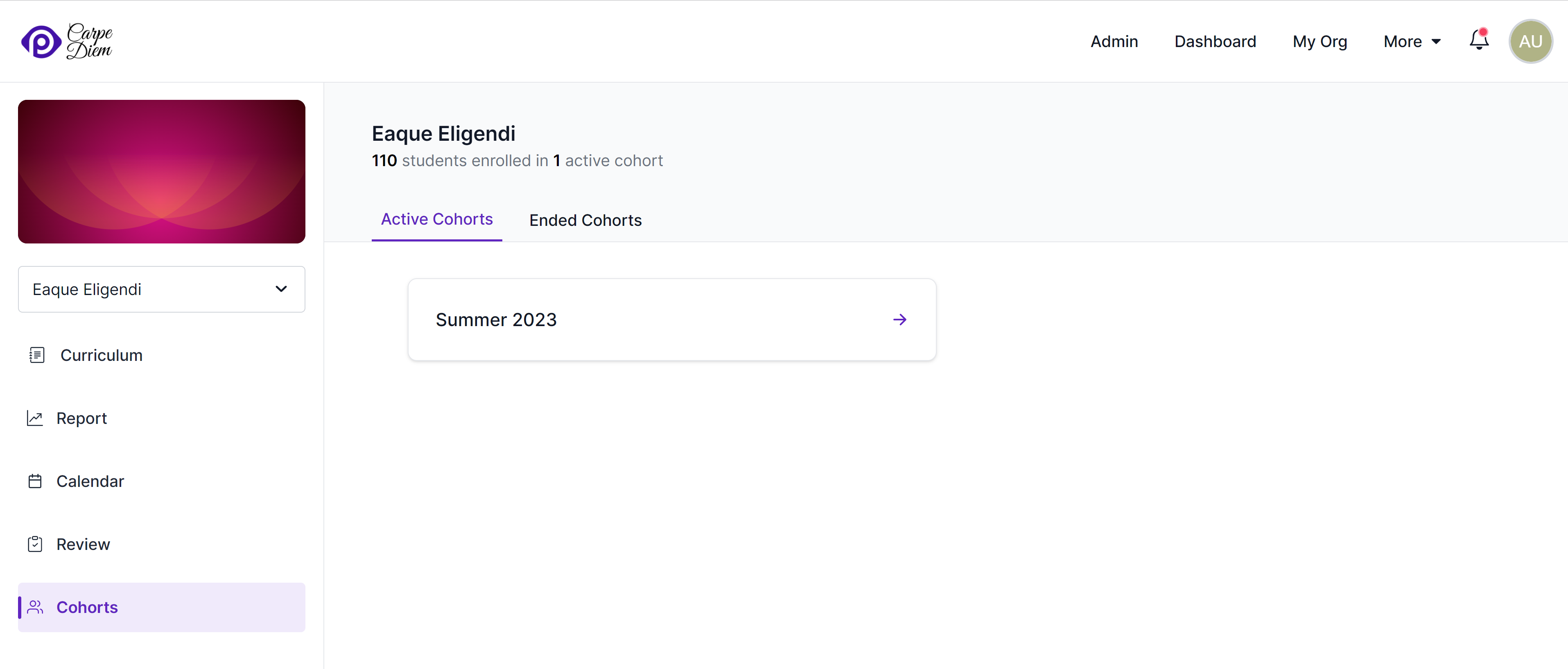Open the Dashboard link
Viewport: 1568px width, 669px height.
(x=1215, y=41)
